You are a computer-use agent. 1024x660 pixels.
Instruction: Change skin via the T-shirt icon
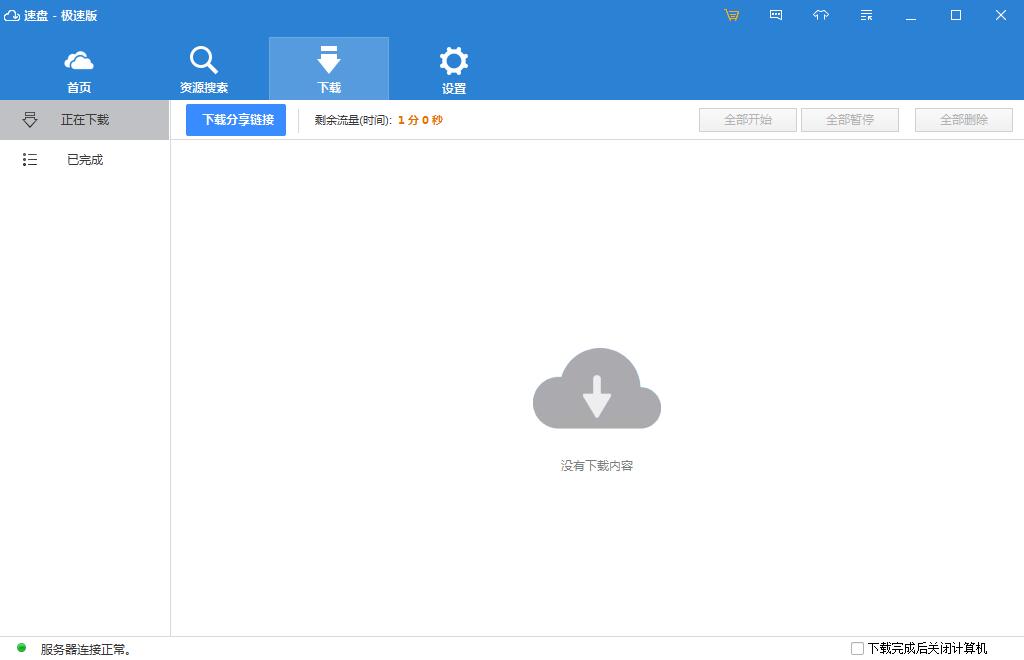point(820,15)
